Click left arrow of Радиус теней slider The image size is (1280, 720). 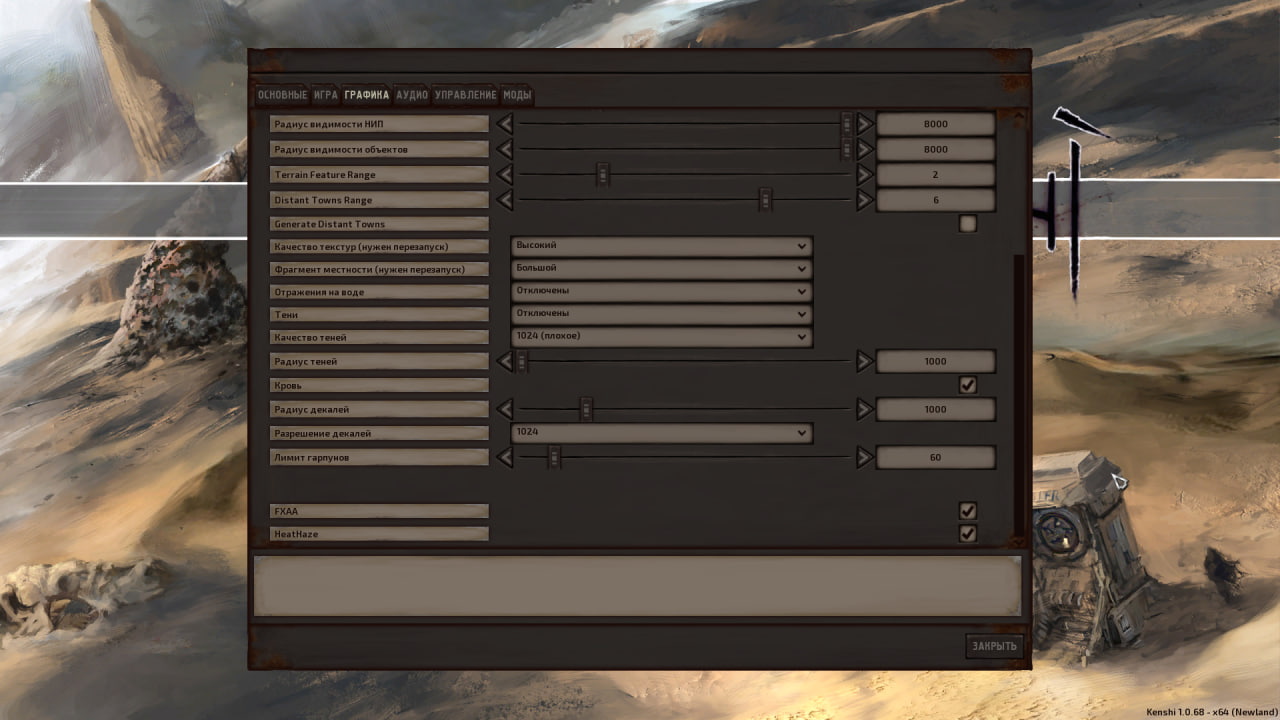(x=505, y=361)
